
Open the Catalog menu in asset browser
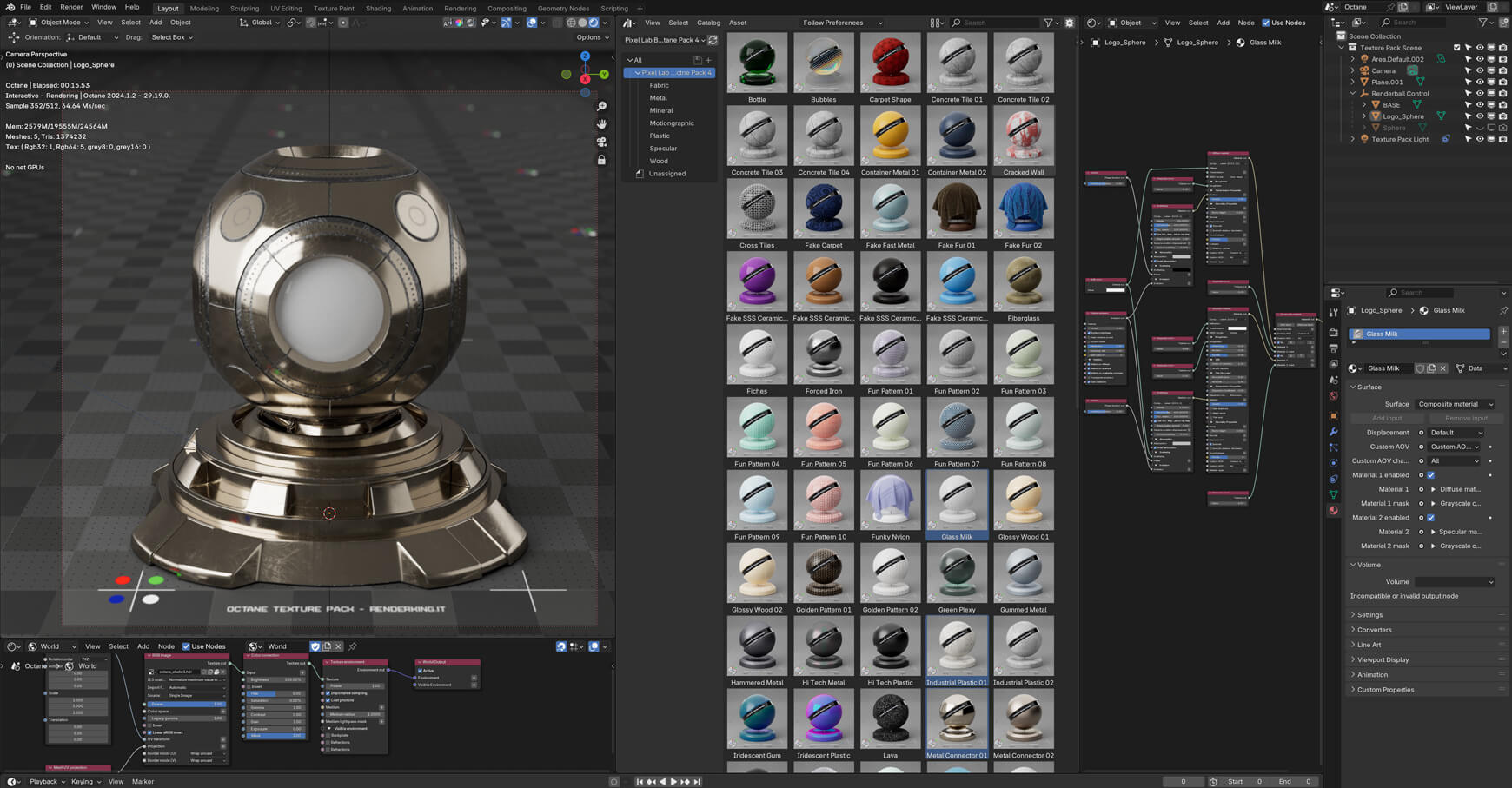[x=708, y=23]
